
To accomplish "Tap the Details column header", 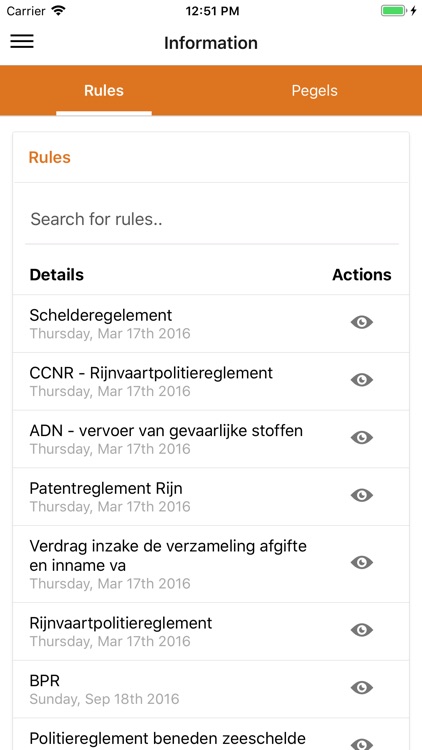I will pos(56,275).
